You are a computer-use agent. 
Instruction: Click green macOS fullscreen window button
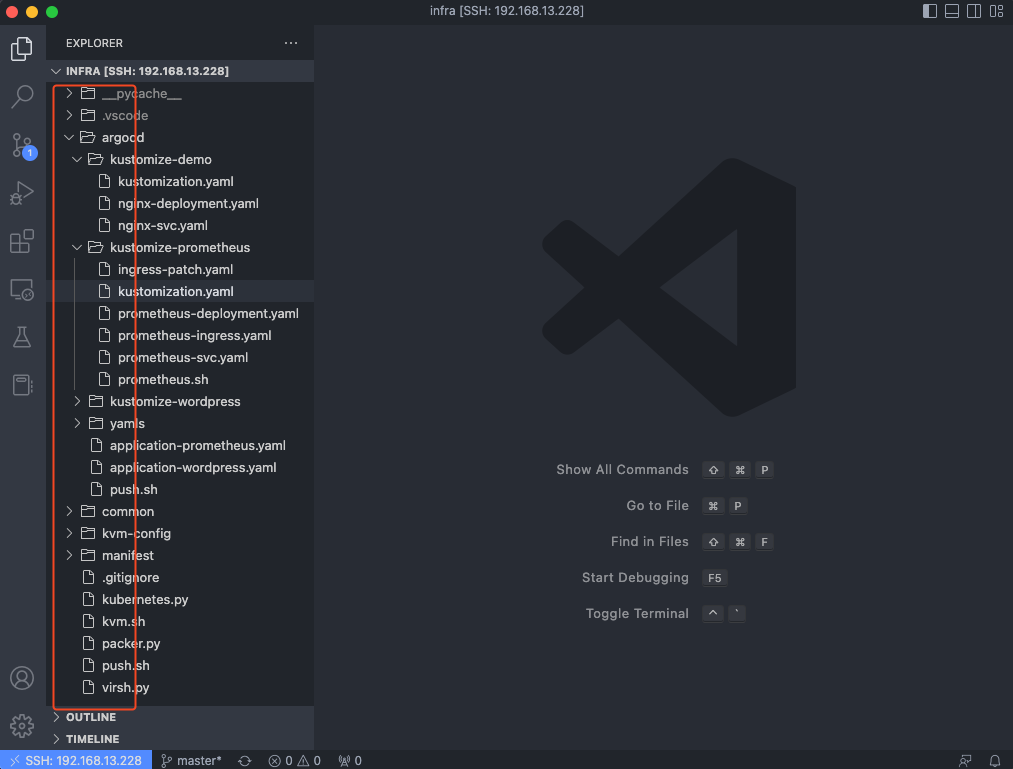pyautogui.click(x=52, y=12)
